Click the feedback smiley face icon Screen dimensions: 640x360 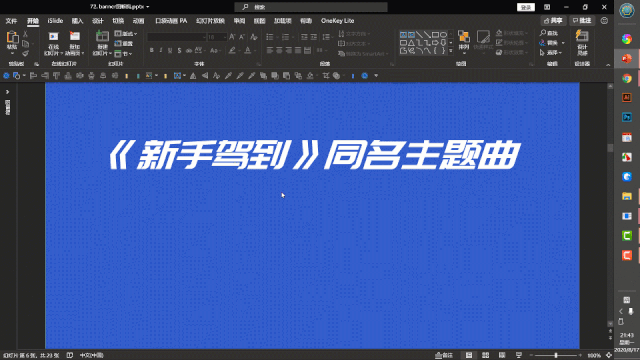pyautogui.click(x=604, y=20)
